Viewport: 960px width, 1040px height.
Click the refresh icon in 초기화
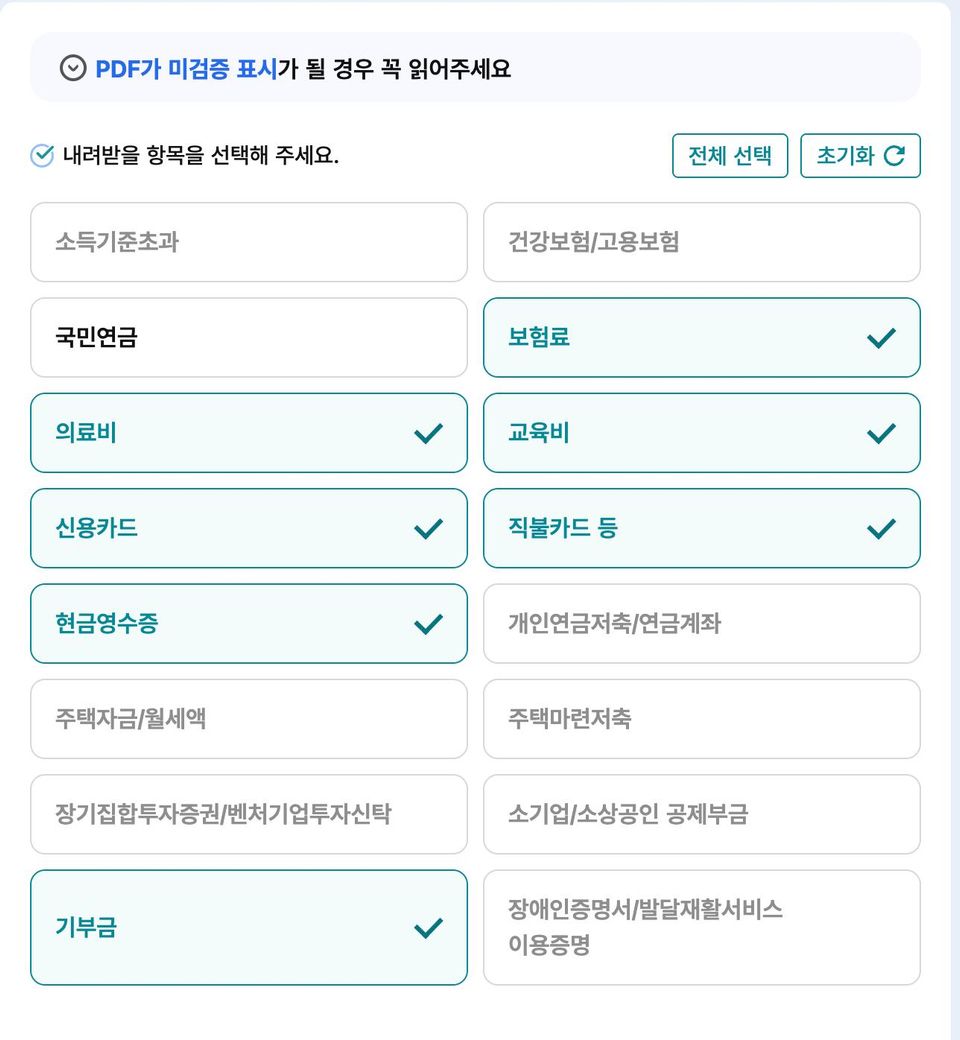coord(895,155)
